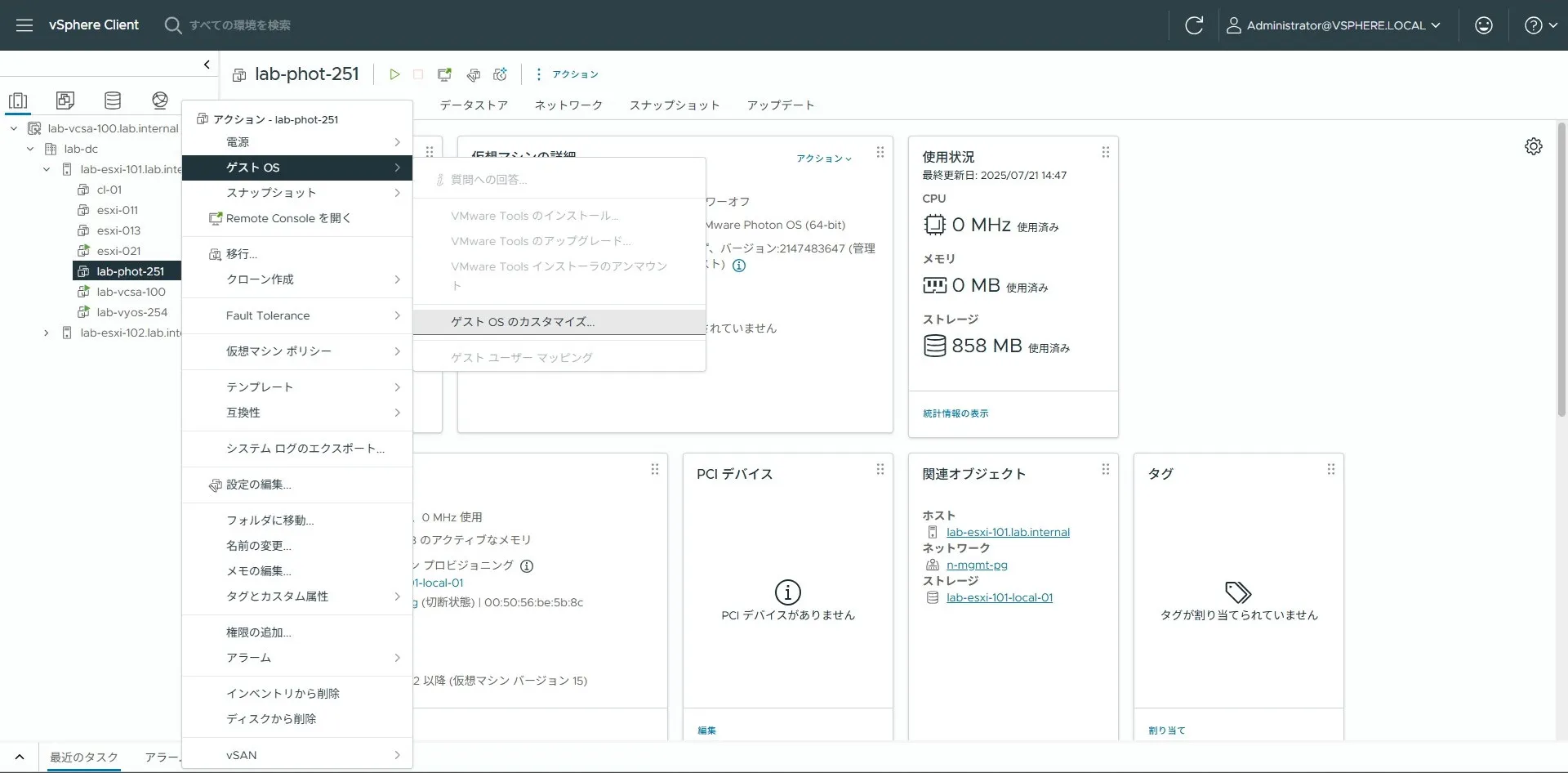Click 割り当て in タグ card
1568x773 pixels.
[1166, 731]
